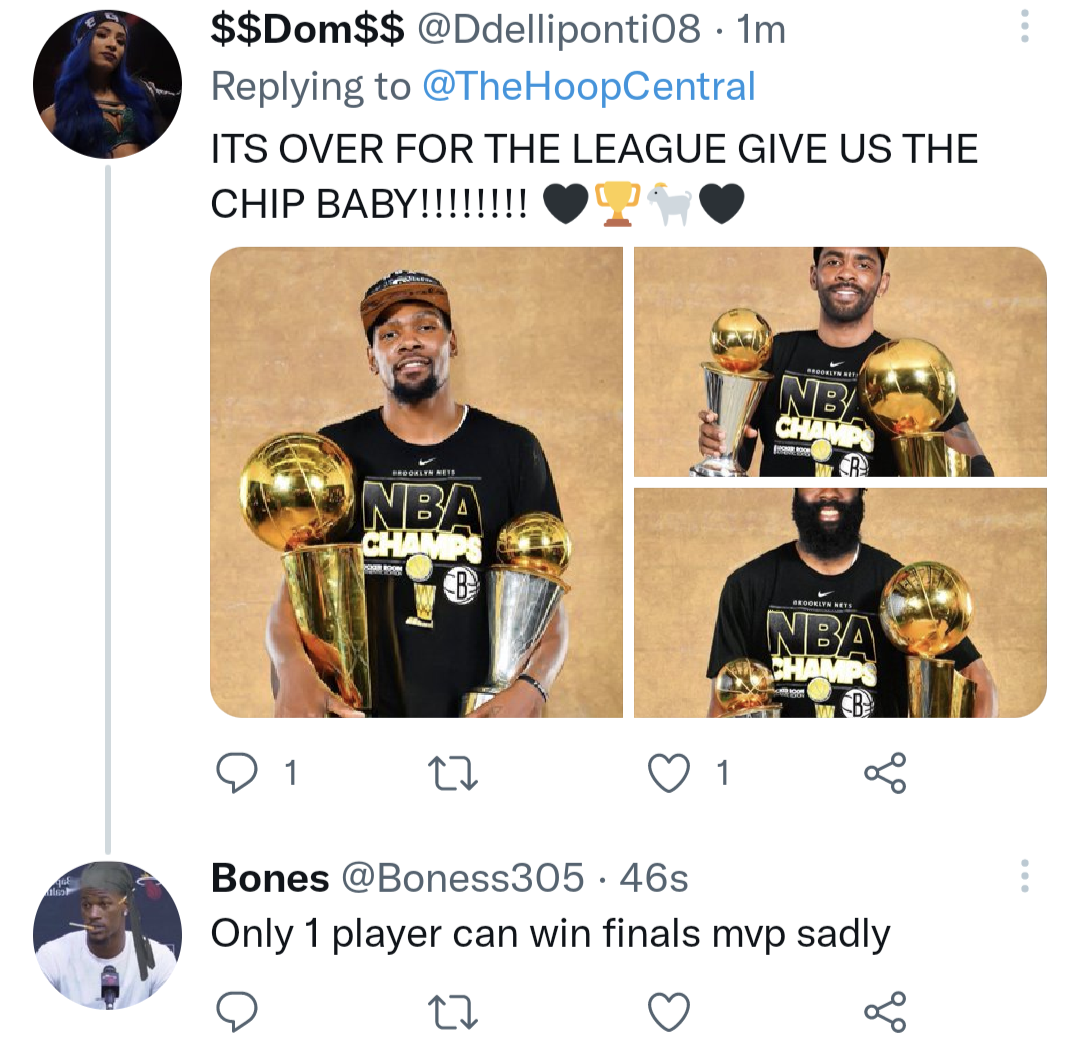Like the $$Dom$$ tweet
Screen dimensions: 1080x1063
tap(670, 772)
